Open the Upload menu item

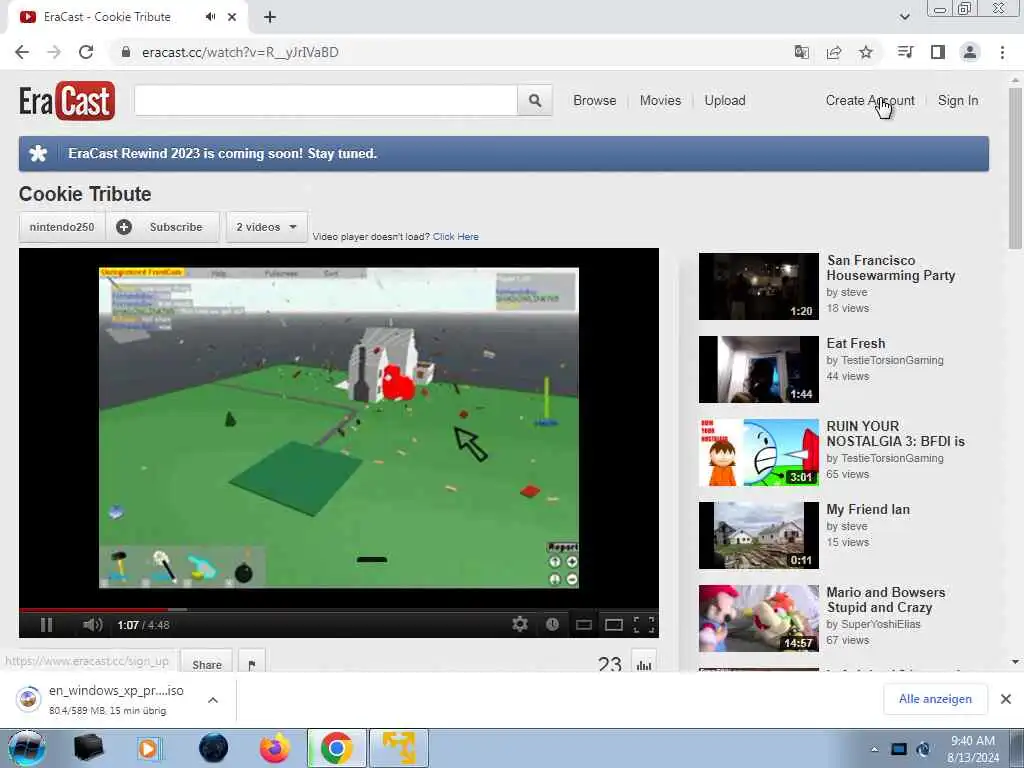click(x=725, y=101)
